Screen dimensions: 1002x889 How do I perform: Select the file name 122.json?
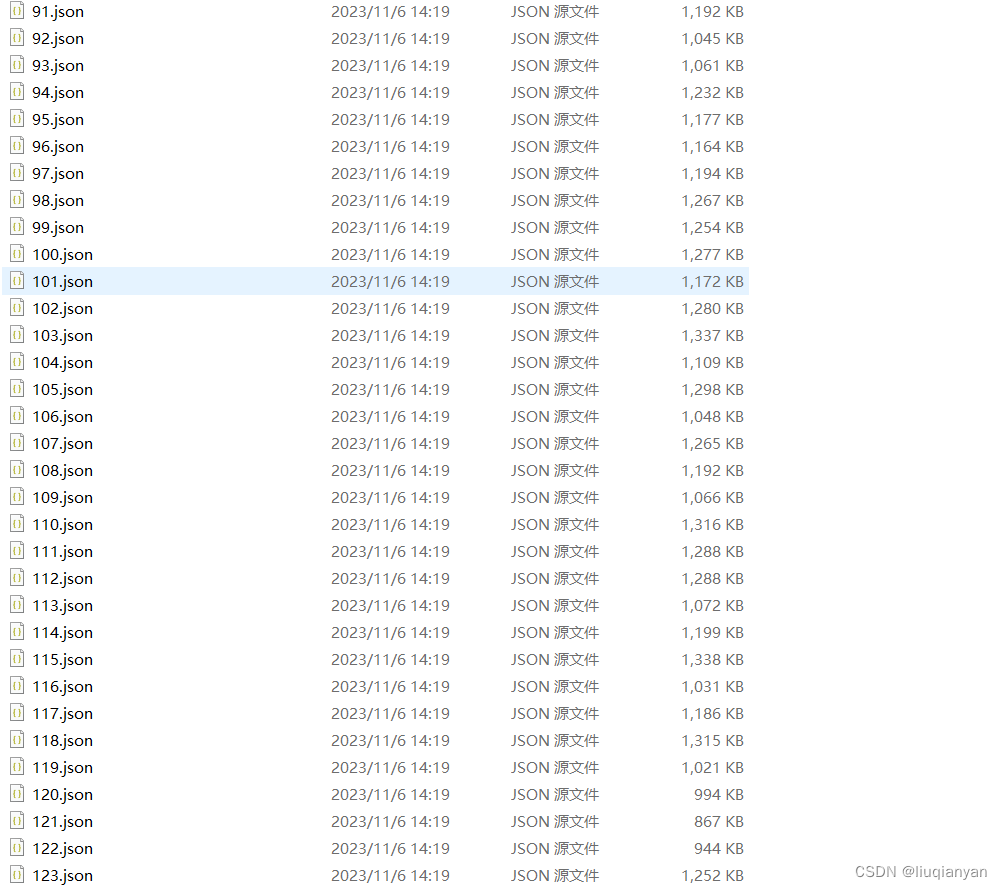(x=63, y=849)
